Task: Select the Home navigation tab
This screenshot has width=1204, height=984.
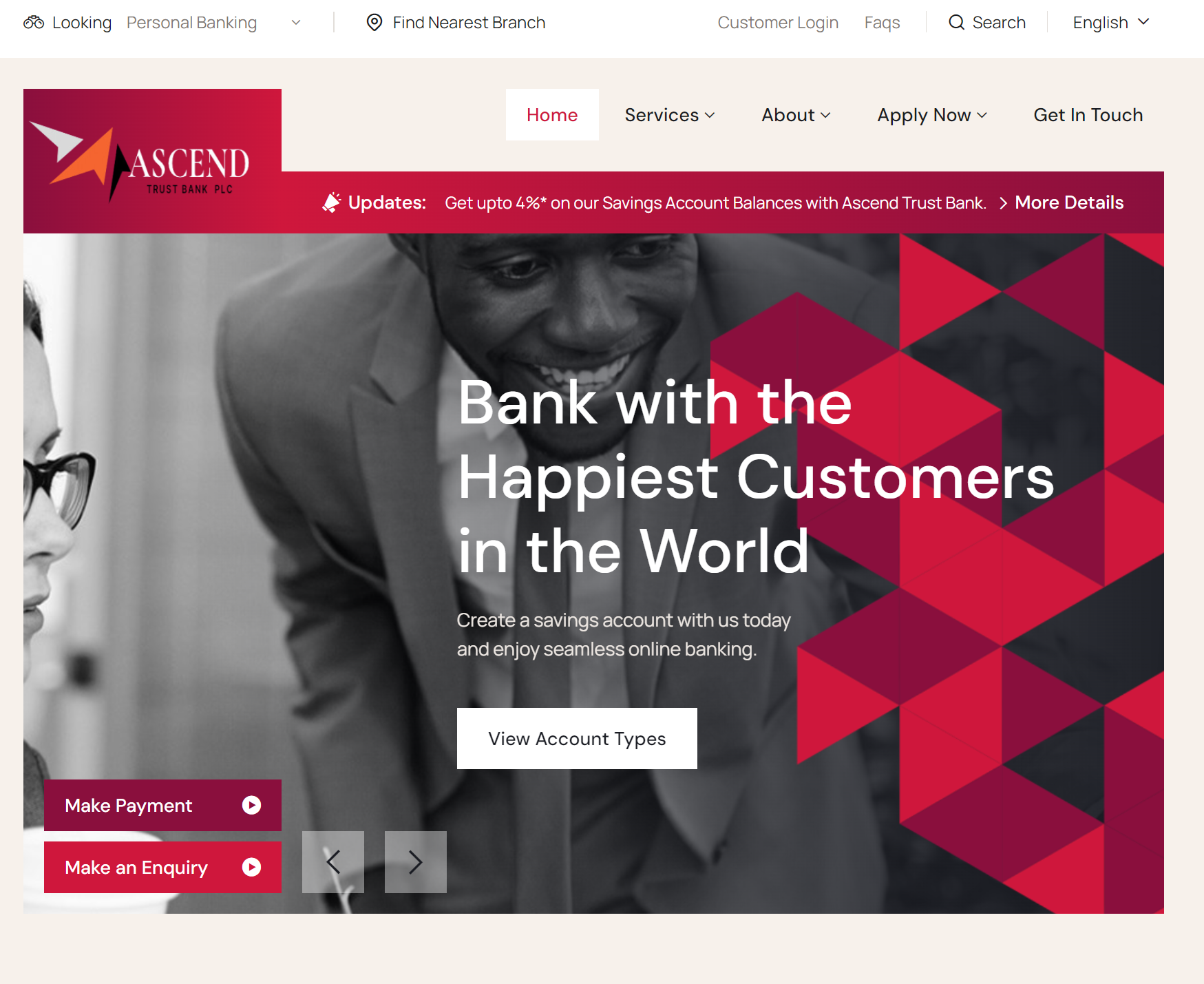Action: point(552,115)
